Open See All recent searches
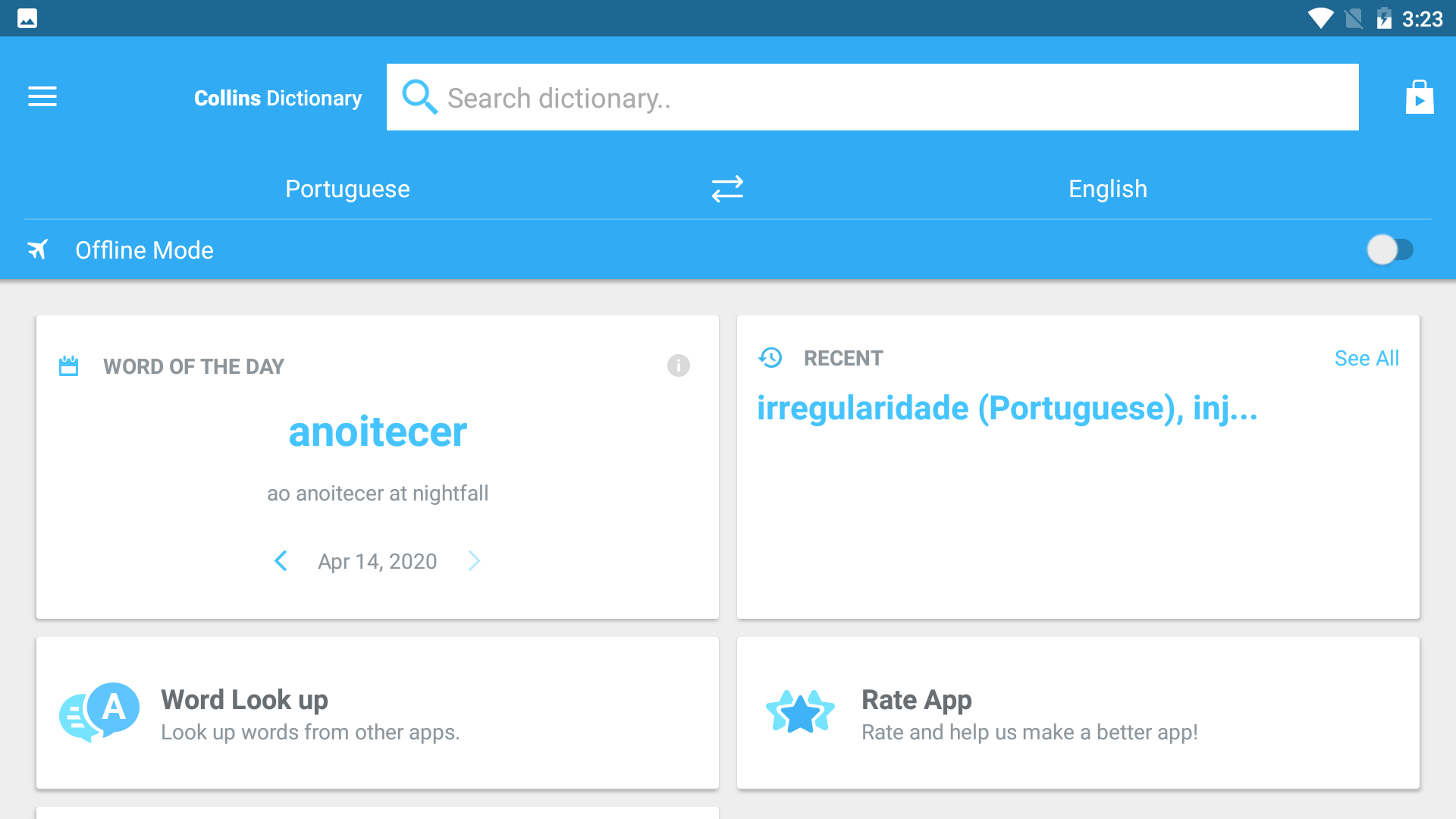1456x819 pixels. point(1367,358)
